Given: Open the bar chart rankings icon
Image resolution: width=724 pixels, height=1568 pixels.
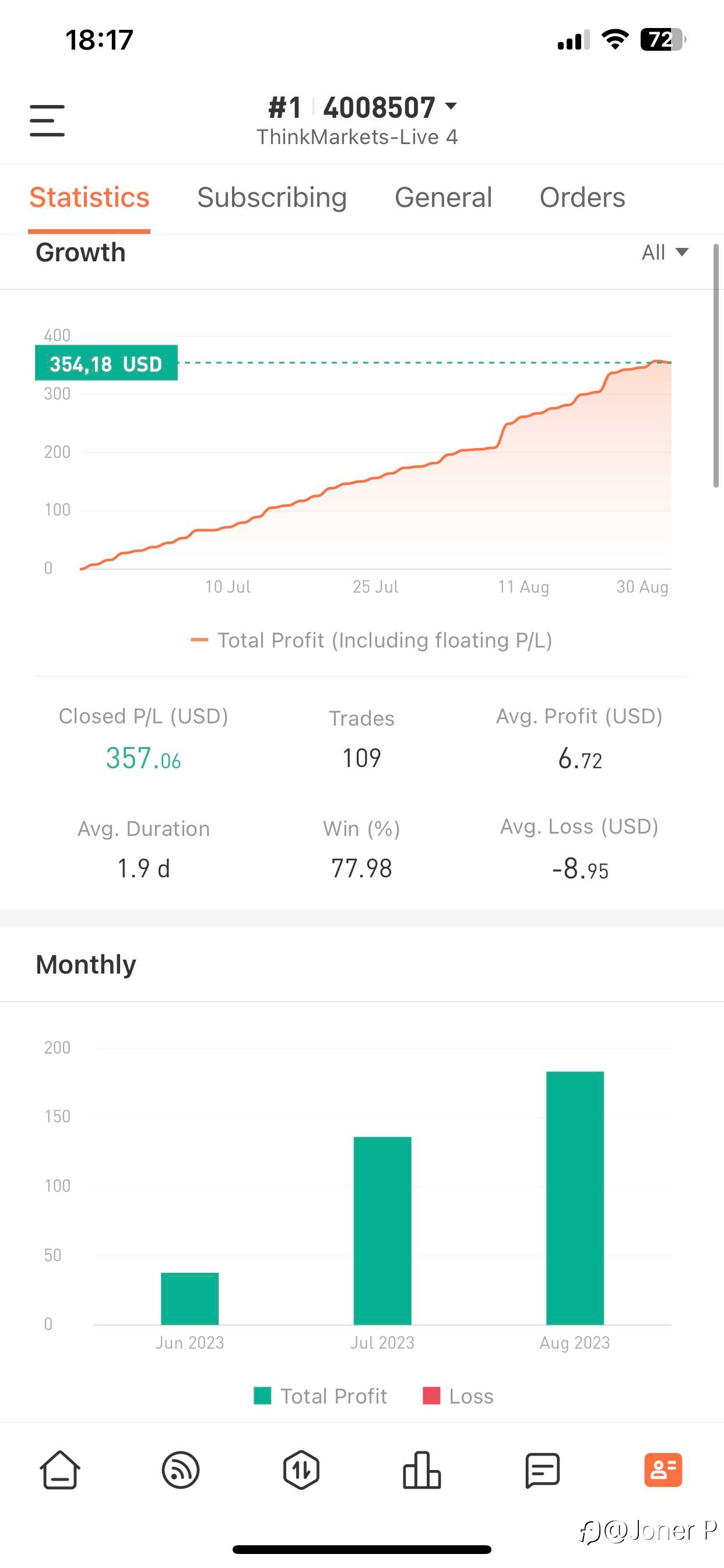Looking at the screenshot, I should coord(421,1470).
